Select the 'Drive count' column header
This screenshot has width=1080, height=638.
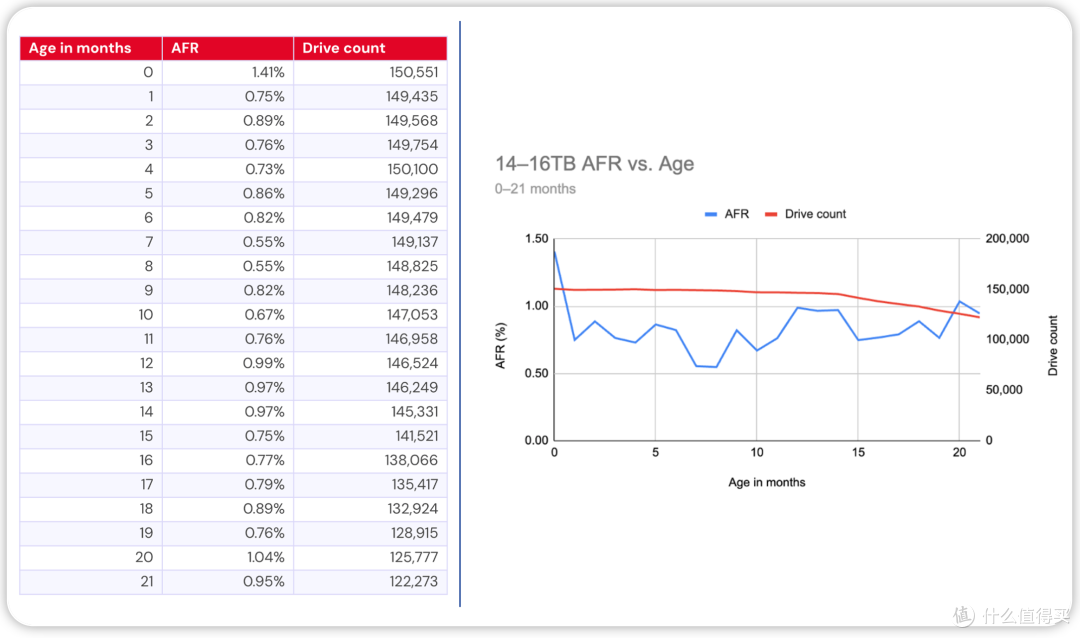pyautogui.click(x=370, y=48)
